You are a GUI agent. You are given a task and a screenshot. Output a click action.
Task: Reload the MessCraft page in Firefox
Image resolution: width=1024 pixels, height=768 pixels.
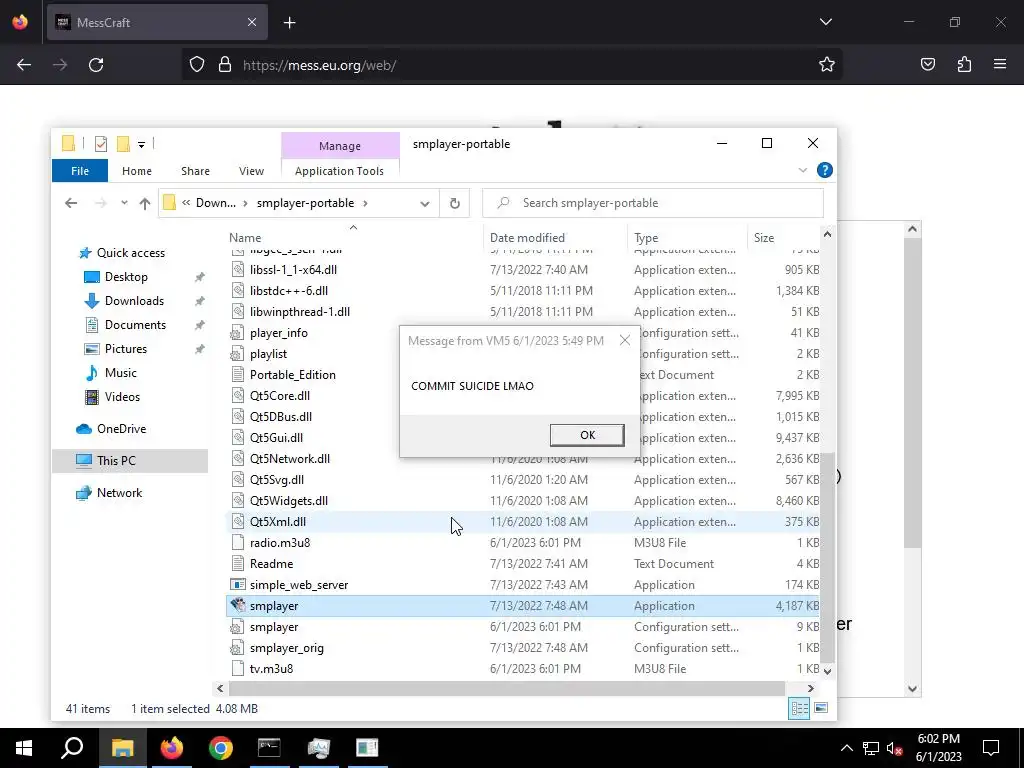point(96,65)
